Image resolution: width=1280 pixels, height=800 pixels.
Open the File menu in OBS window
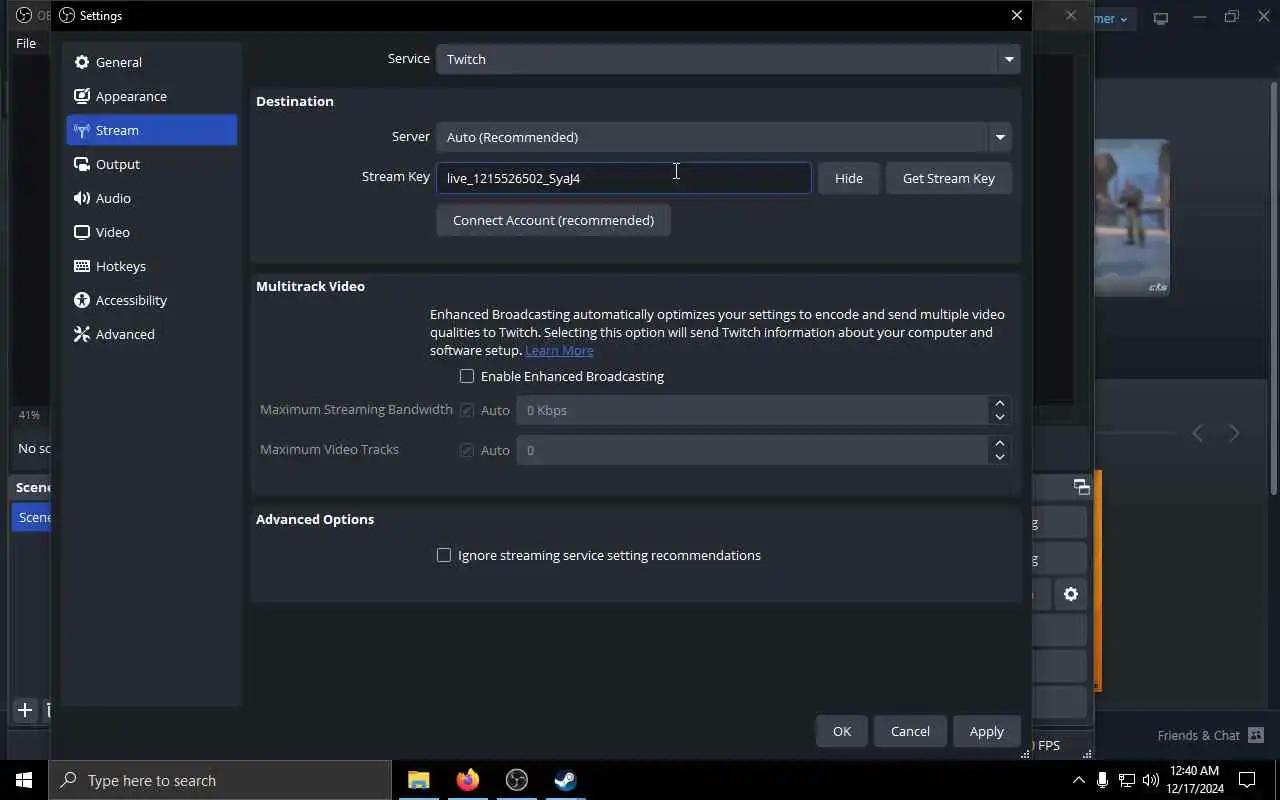(x=26, y=43)
